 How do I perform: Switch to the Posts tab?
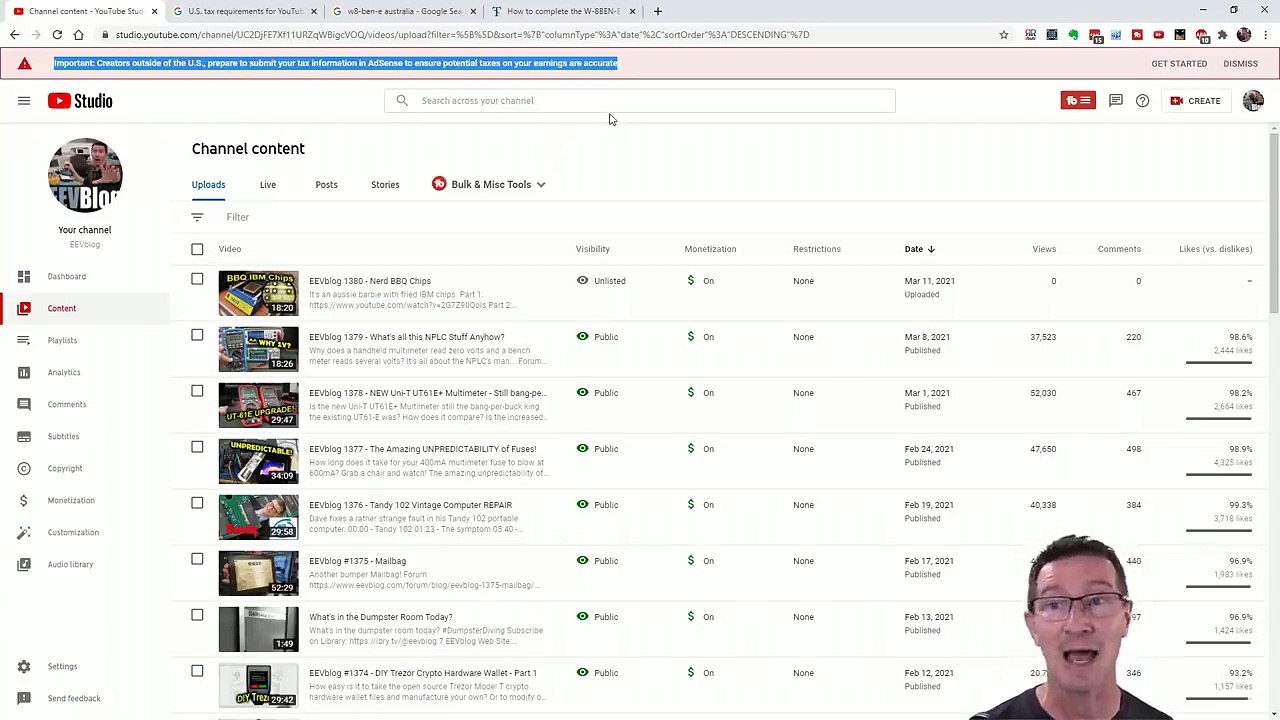[x=326, y=184]
